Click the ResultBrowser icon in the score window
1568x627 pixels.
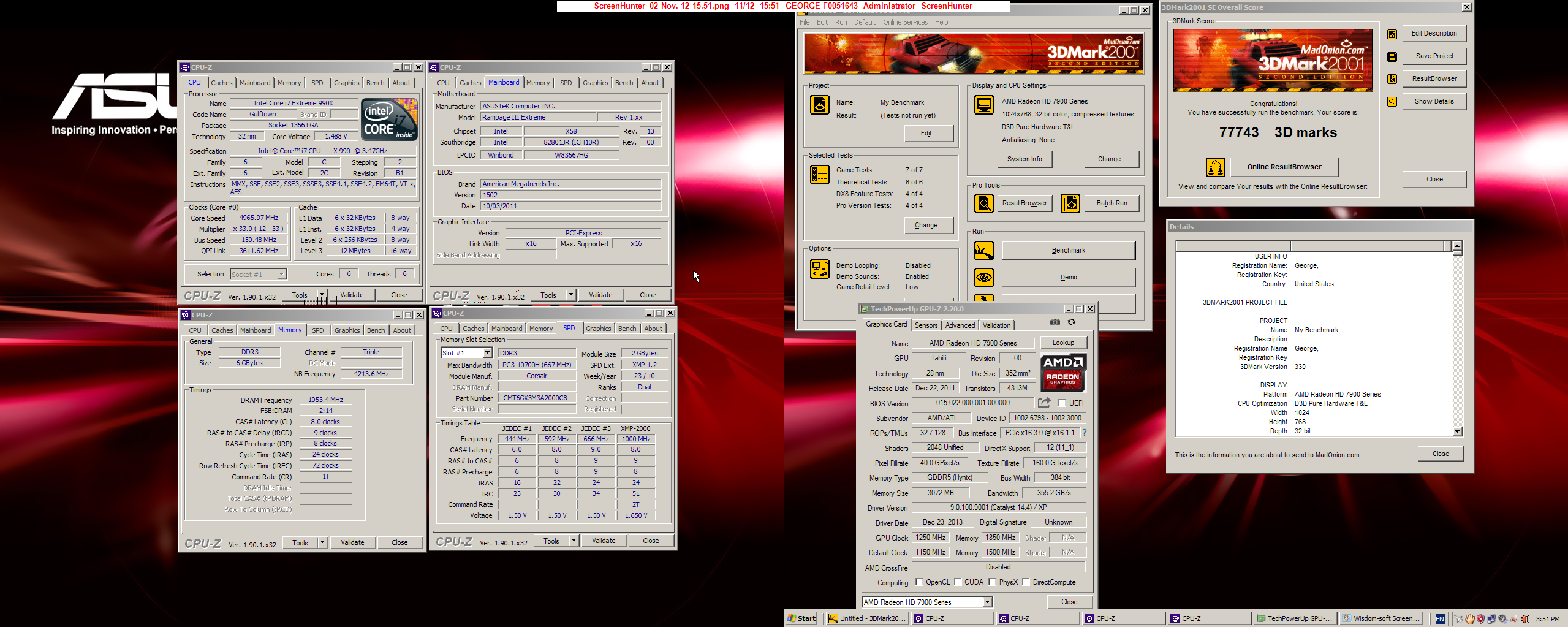point(1392,79)
